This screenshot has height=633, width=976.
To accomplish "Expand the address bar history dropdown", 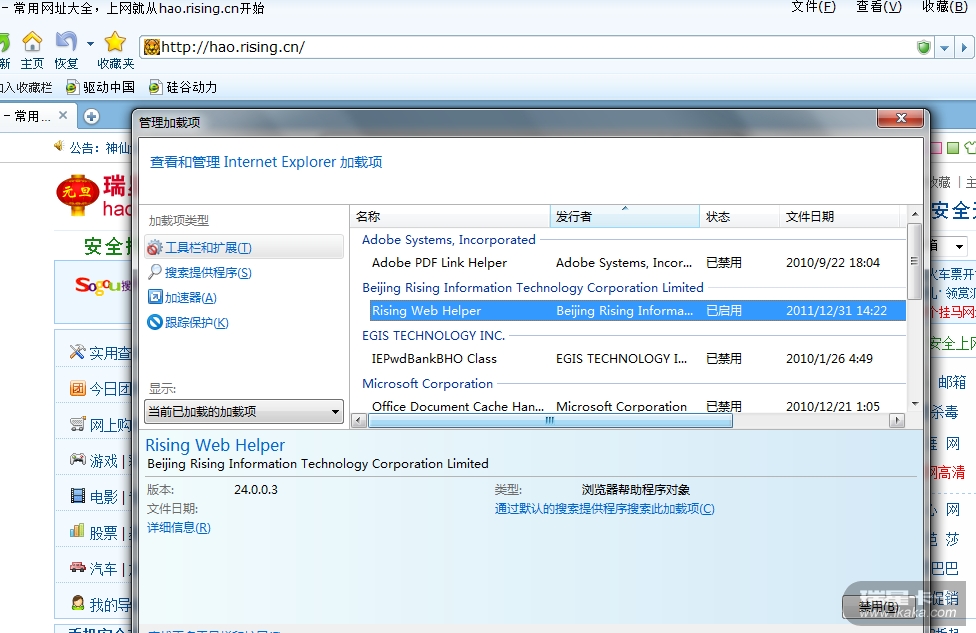I will click(944, 48).
